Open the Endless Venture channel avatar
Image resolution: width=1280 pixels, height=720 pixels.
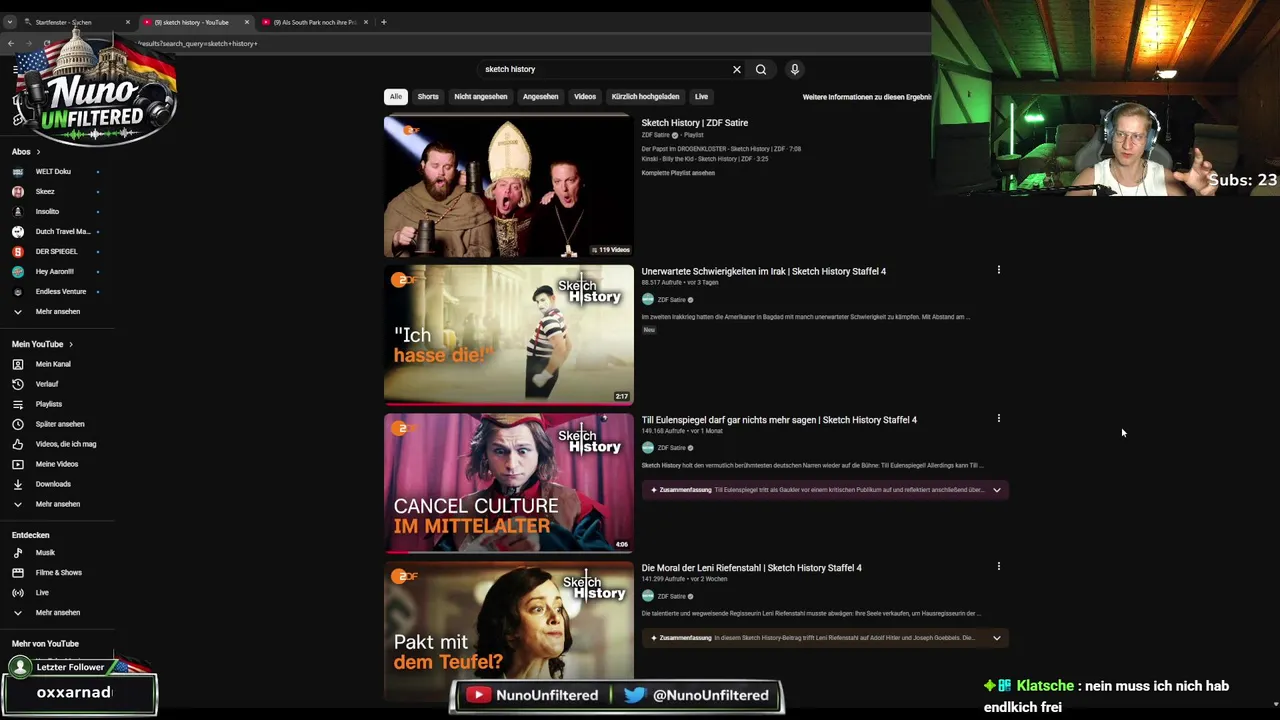pos(17,291)
